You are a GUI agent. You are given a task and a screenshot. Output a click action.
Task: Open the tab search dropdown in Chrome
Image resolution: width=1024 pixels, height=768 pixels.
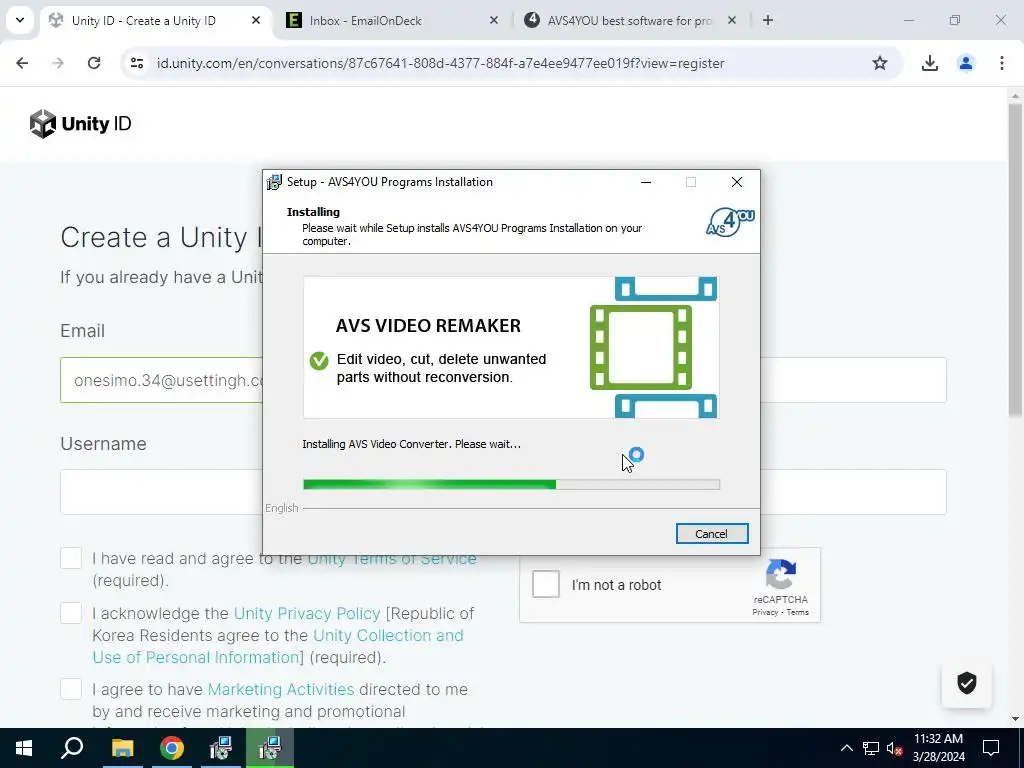tap(20, 20)
